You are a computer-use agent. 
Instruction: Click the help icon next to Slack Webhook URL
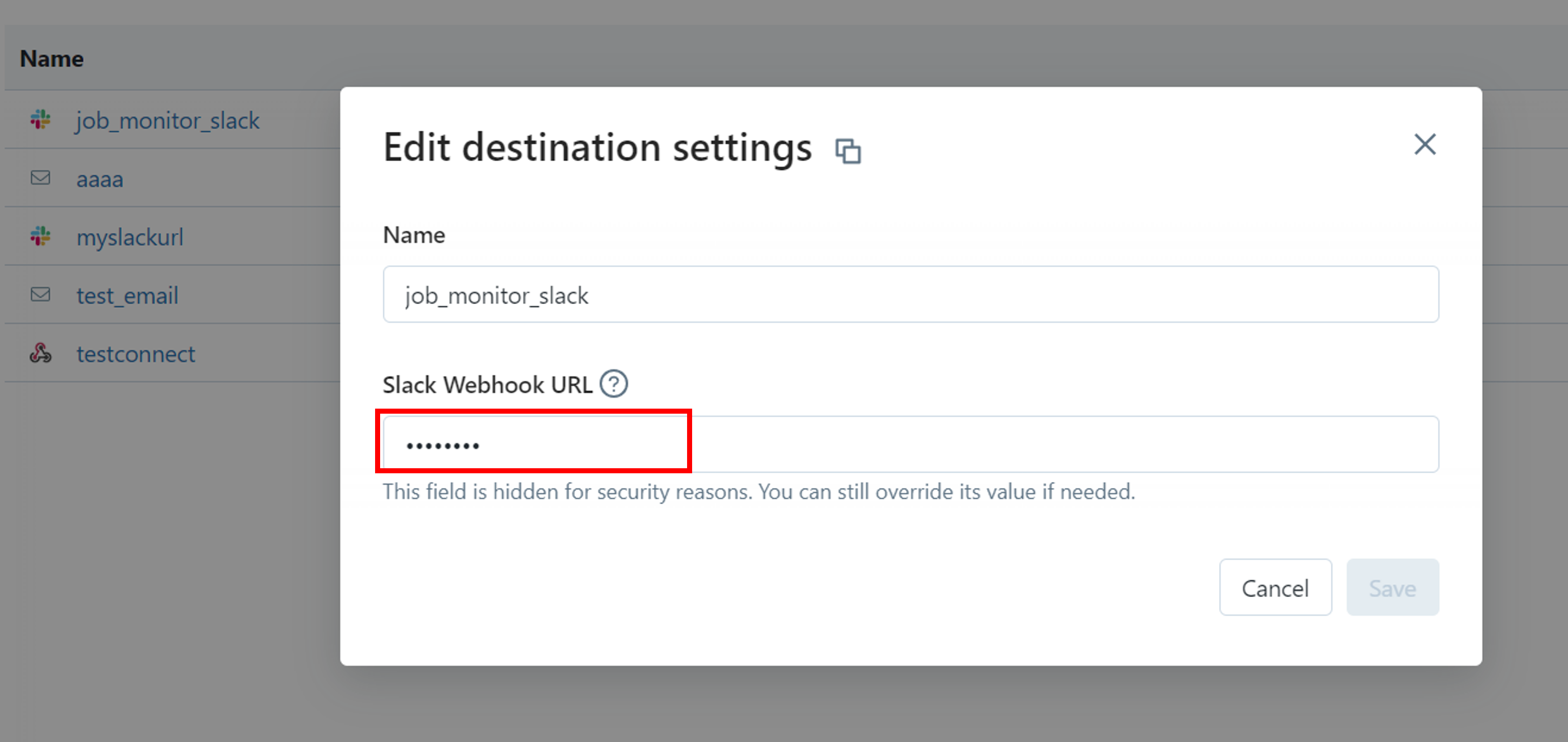[x=613, y=384]
